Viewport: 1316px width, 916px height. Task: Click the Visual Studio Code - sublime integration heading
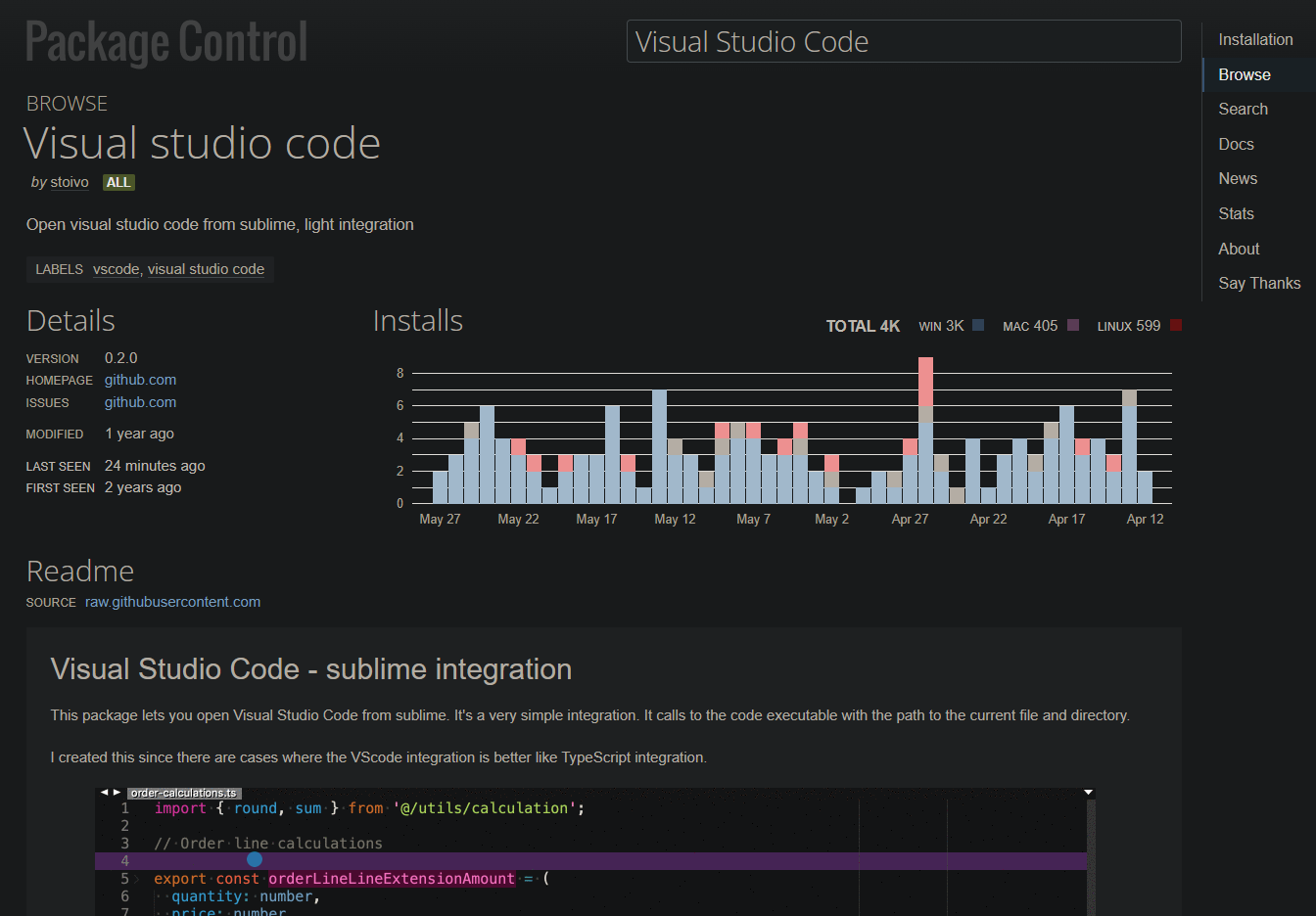click(x=311, y=669)
